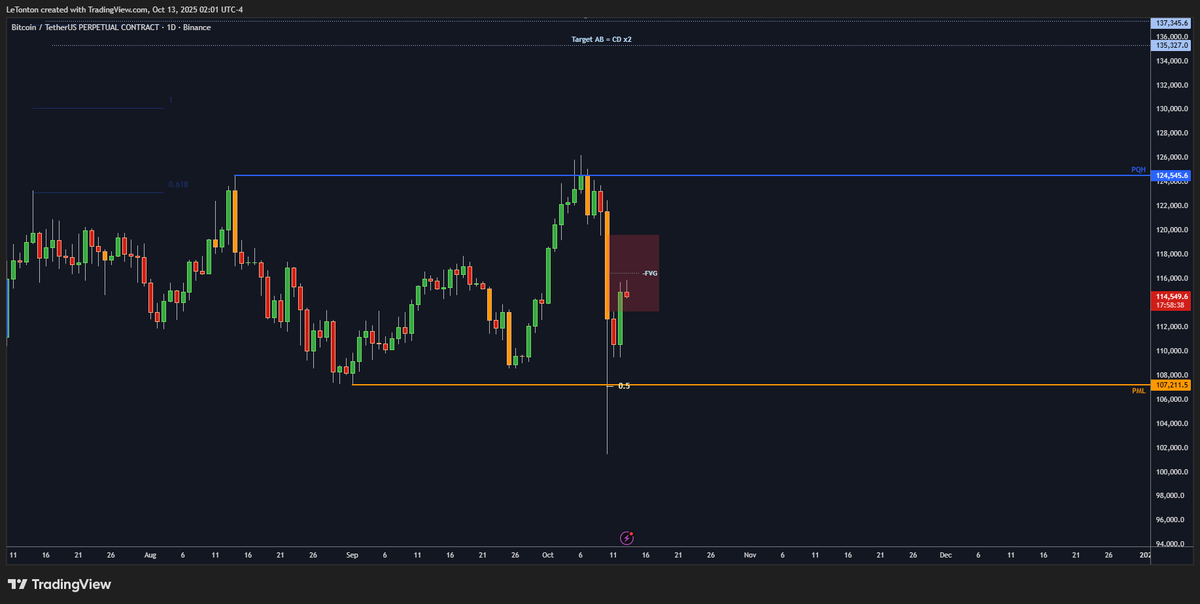The width and height of the screenshot is (1200, 604).
Task: Click the chart title Bitcoin / TetherUS PERPETUAL CONTRACT
Action: 85,27
